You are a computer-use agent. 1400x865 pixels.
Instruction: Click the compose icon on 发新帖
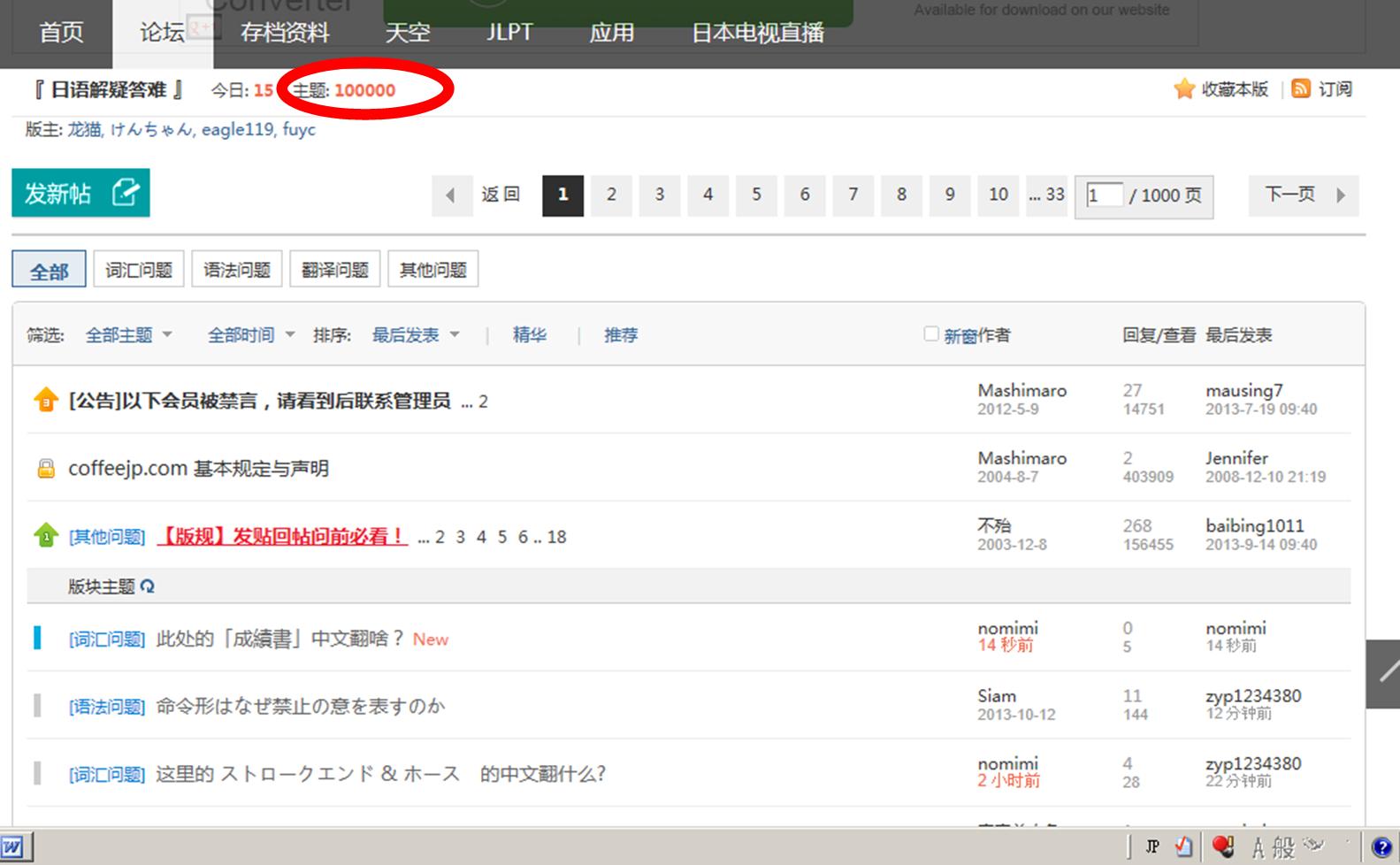click(125, 192)
